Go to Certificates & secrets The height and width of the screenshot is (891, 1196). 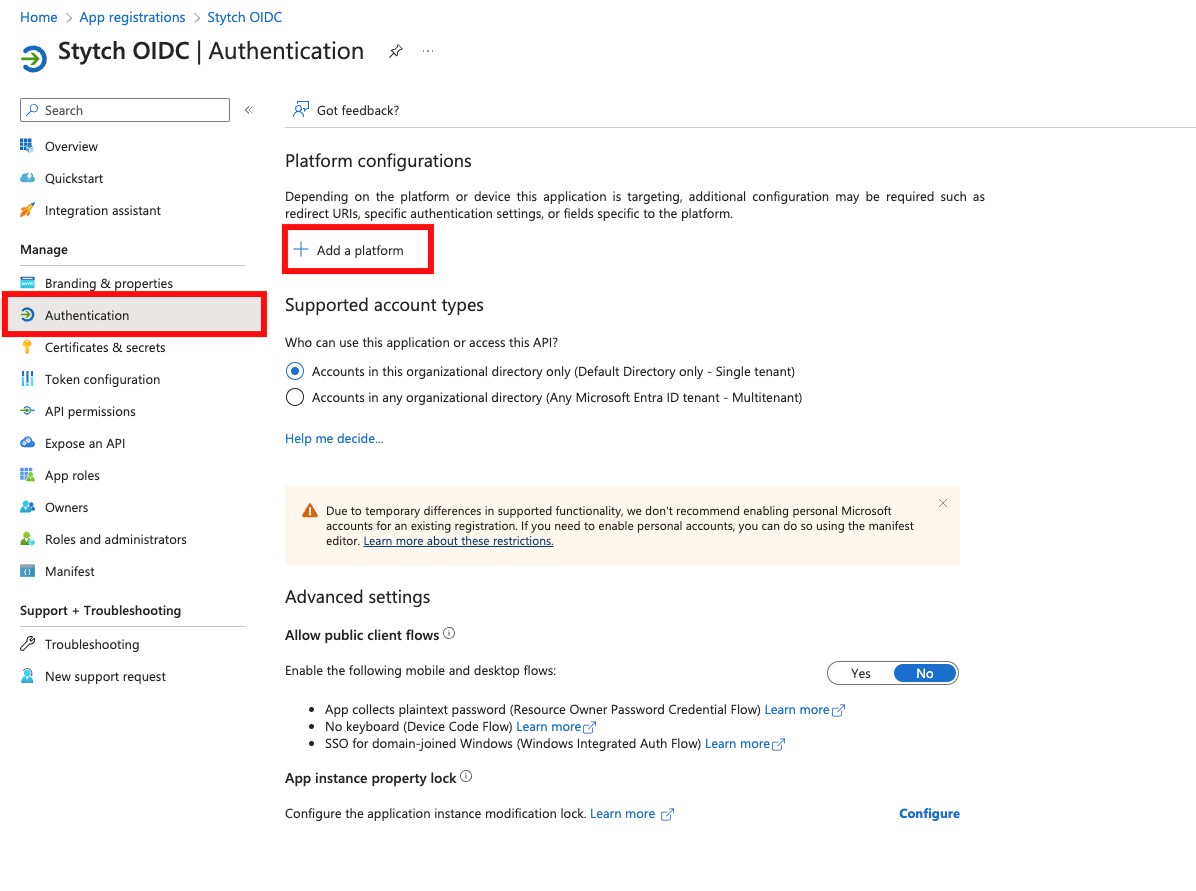104,347
